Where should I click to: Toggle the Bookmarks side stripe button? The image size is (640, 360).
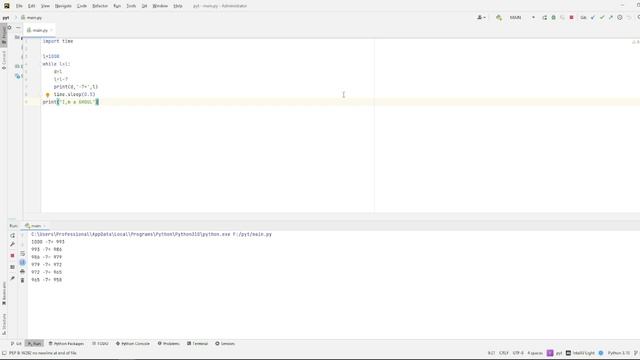point(4,293)
